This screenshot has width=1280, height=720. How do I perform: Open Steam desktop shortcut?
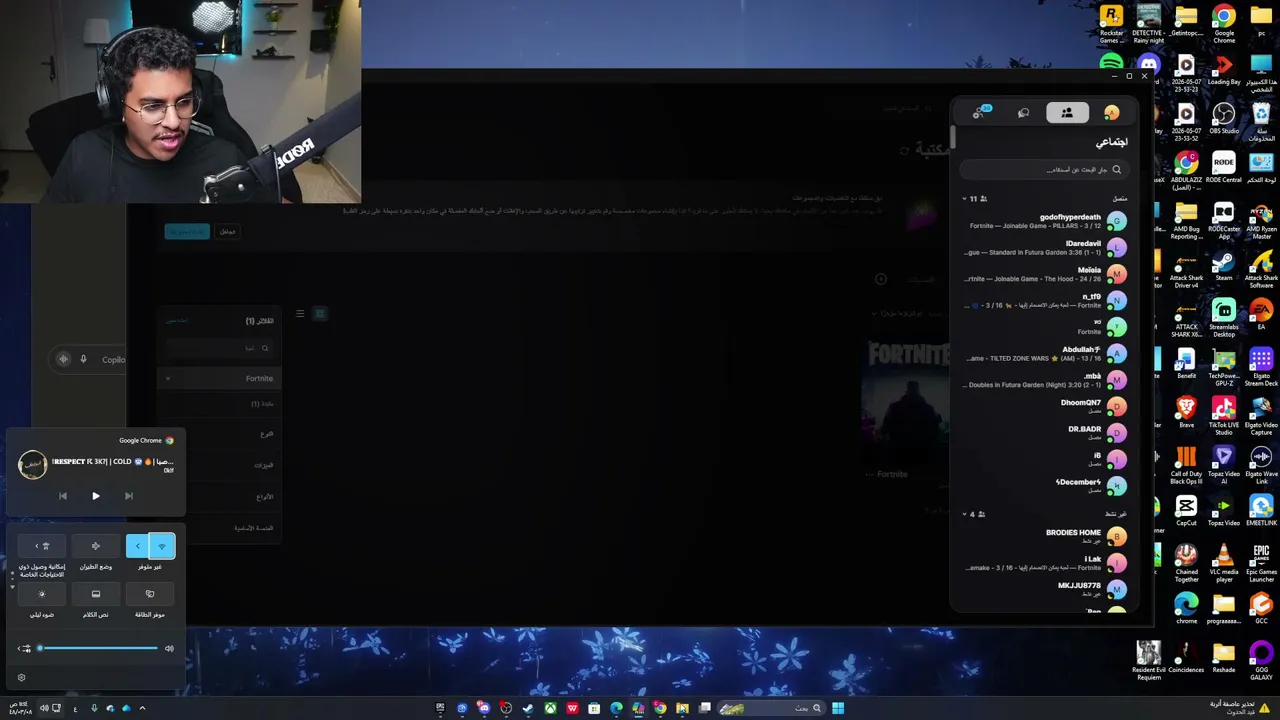pos(1224,266)
